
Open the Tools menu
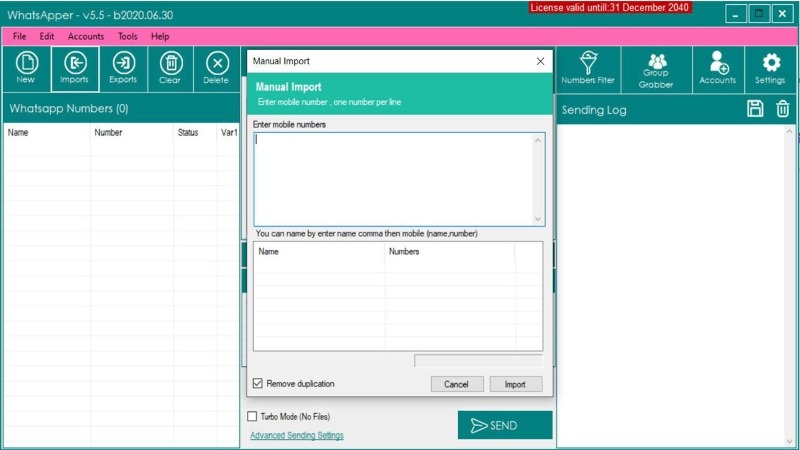point(128,36)
